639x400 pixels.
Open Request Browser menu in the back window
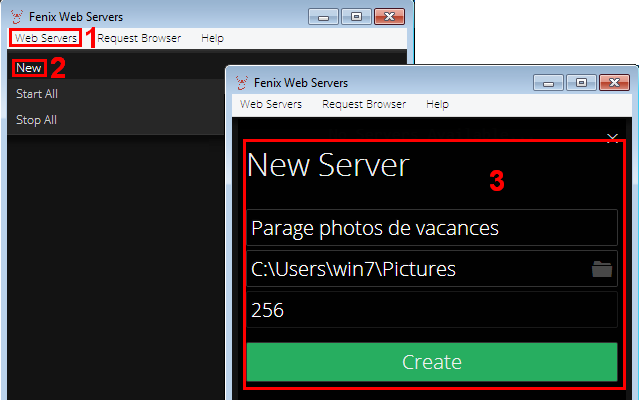pyautogui.click(x=139, y=38)
